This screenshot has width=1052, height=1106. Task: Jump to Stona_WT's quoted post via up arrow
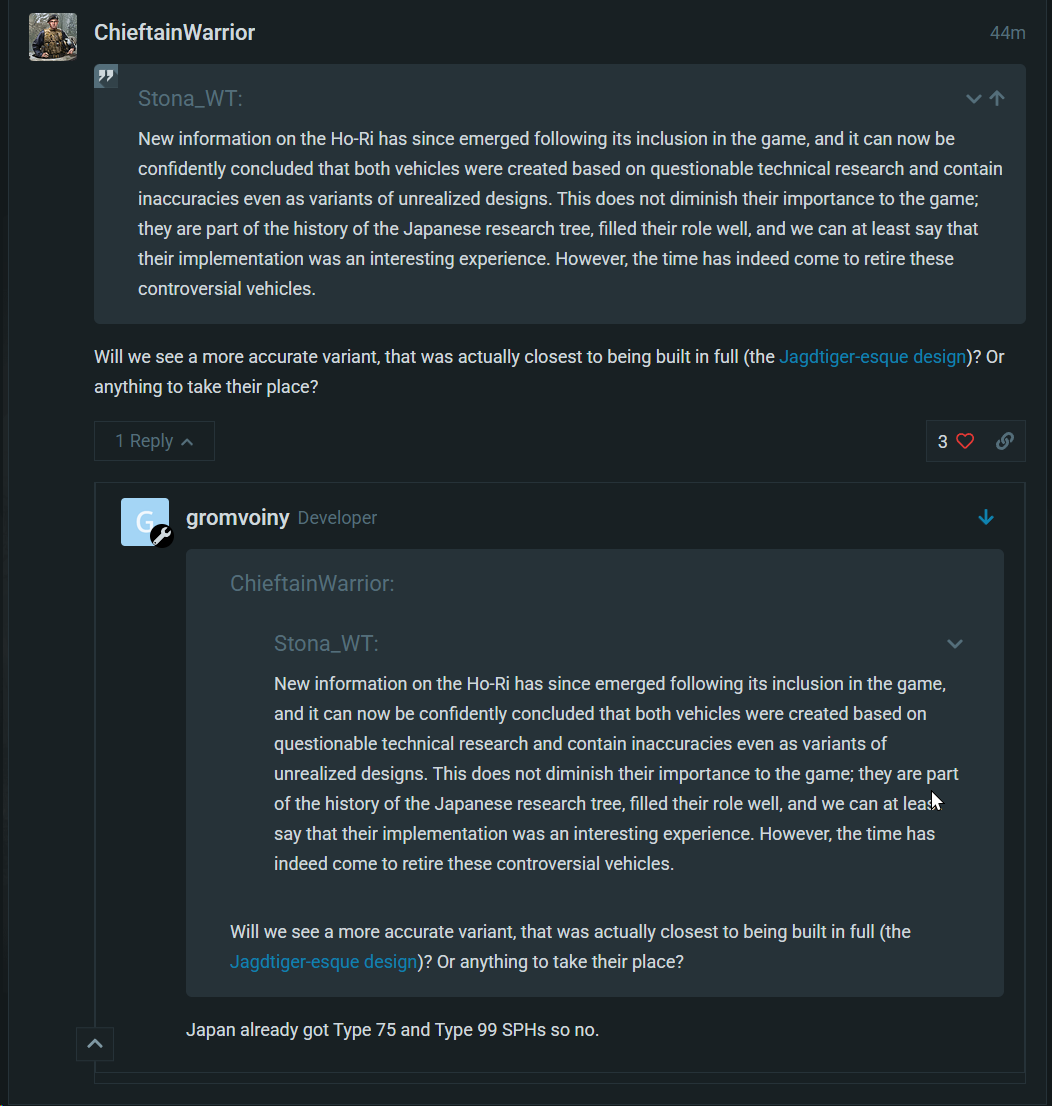[997, 99]
